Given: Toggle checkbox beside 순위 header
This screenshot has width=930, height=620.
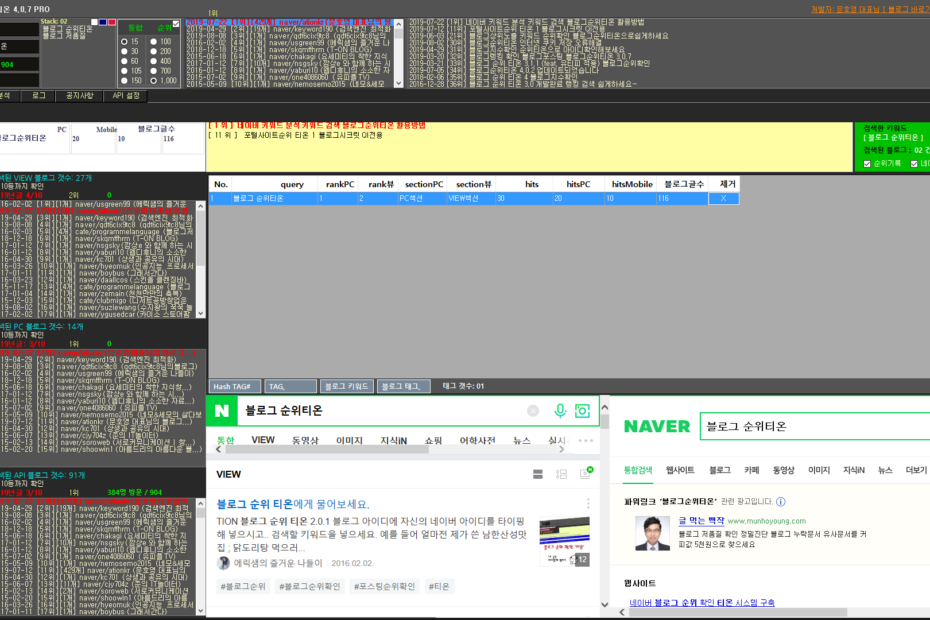Looking at the screenshot, I should coord(176,24).
